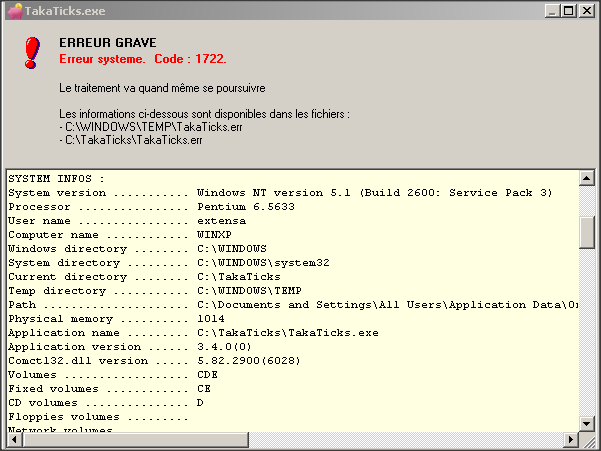Viewport: 601px width, 451px height.
Task: Click the Current directory 'C:\TakaTicks' line
Action: pos(145,277)
